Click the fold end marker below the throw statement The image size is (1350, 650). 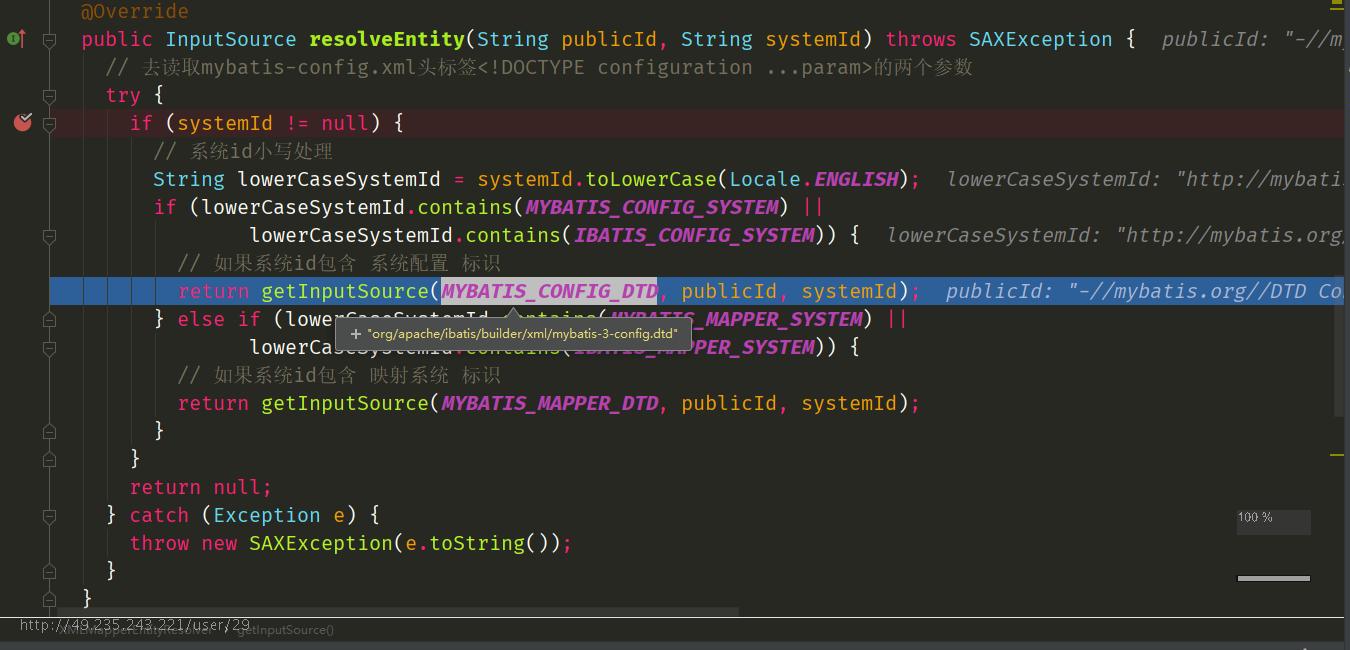[x=49, y=572]
